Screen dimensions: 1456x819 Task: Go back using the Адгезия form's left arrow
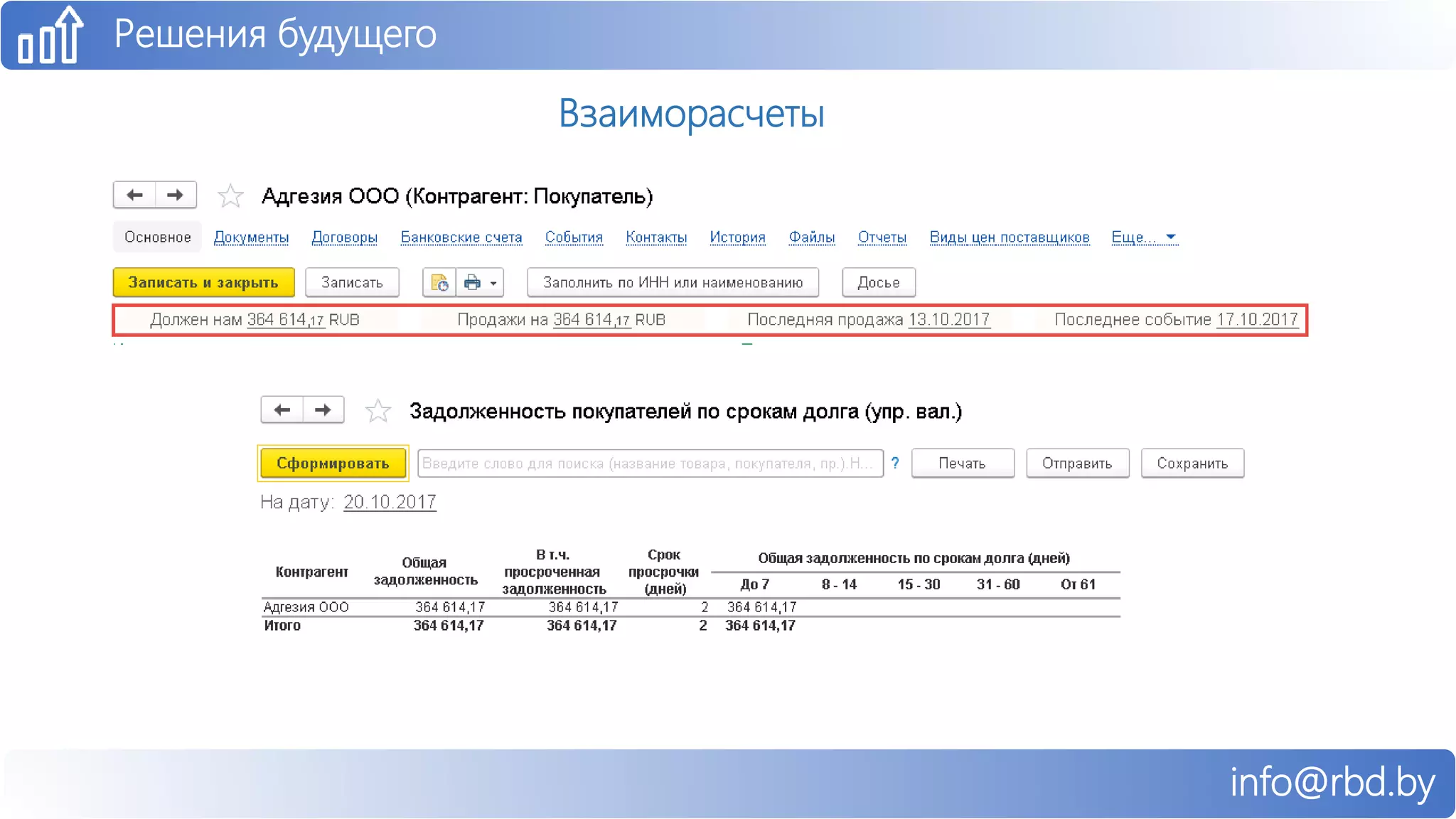point(134,195)
